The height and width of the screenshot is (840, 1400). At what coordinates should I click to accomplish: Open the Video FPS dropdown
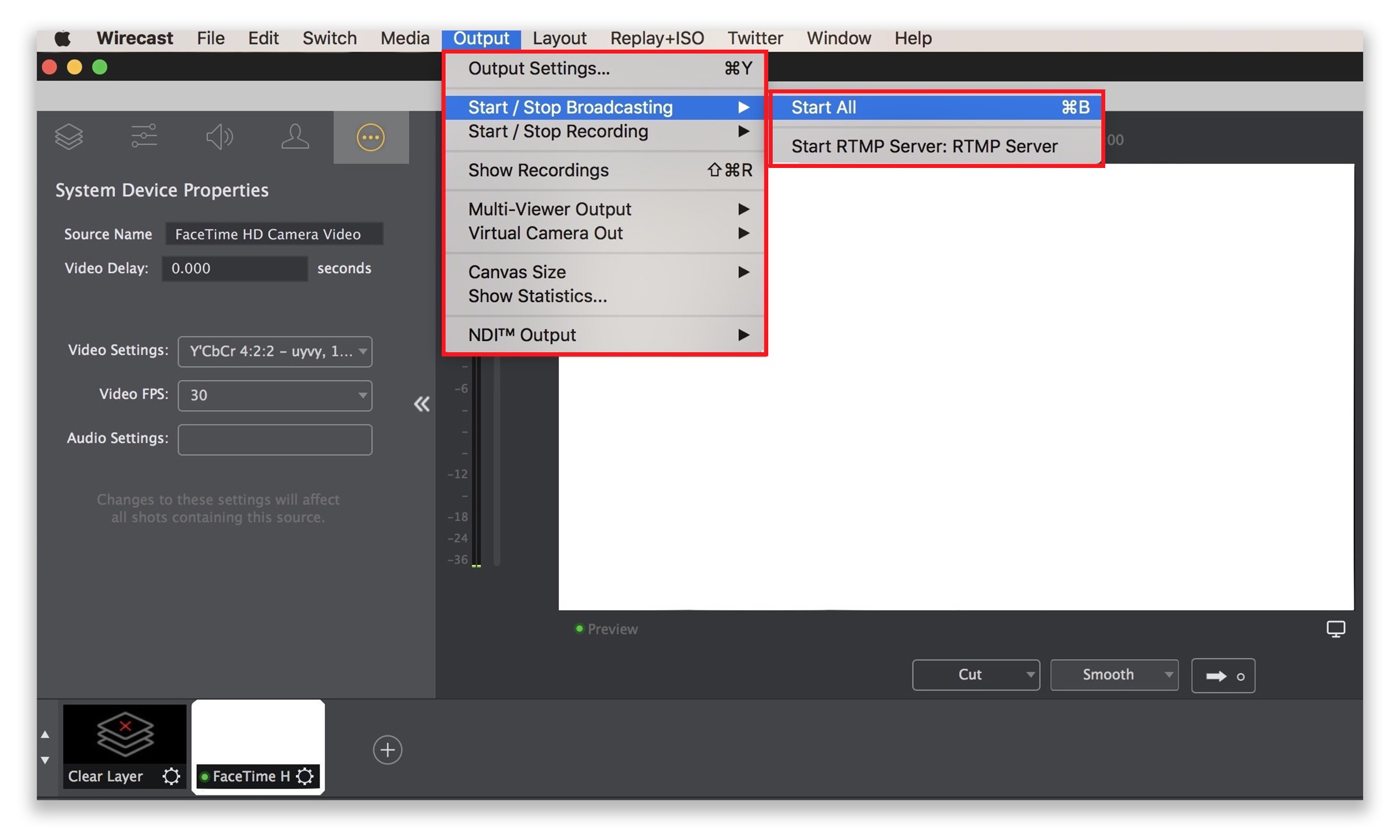tap(275, 395)
